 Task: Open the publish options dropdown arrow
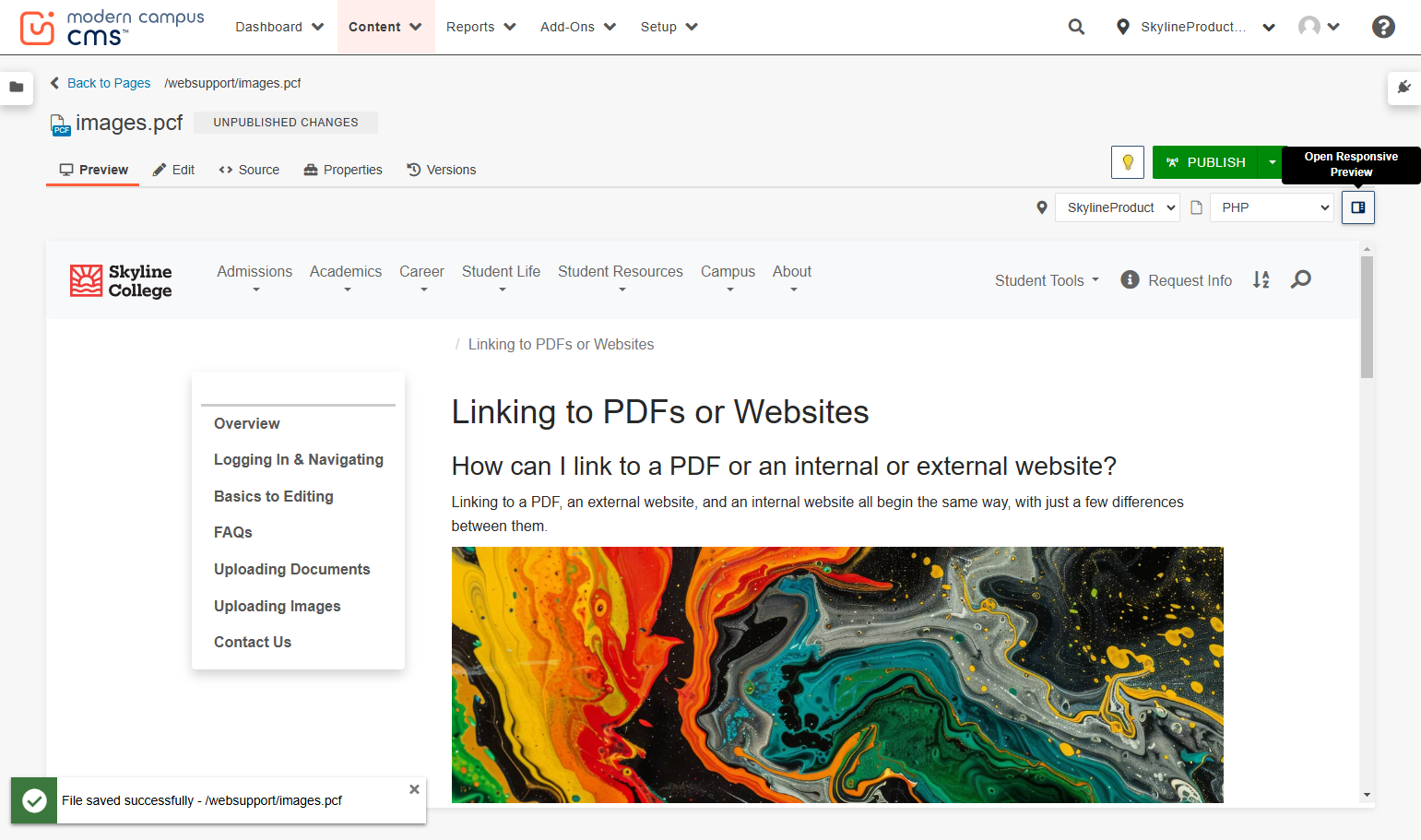coord(1273,162)
